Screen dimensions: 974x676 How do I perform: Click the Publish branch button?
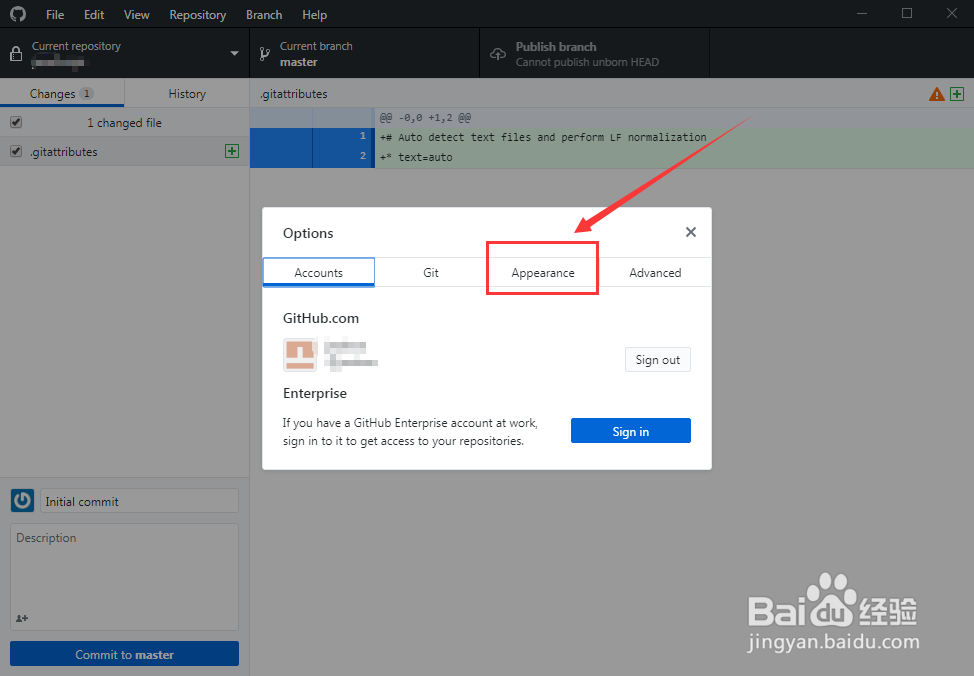[x=594, y=53]
